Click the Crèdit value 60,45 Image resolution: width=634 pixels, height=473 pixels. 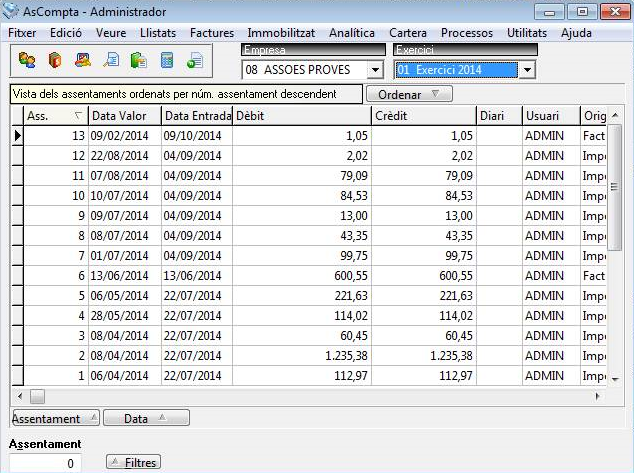coord(459,336)
